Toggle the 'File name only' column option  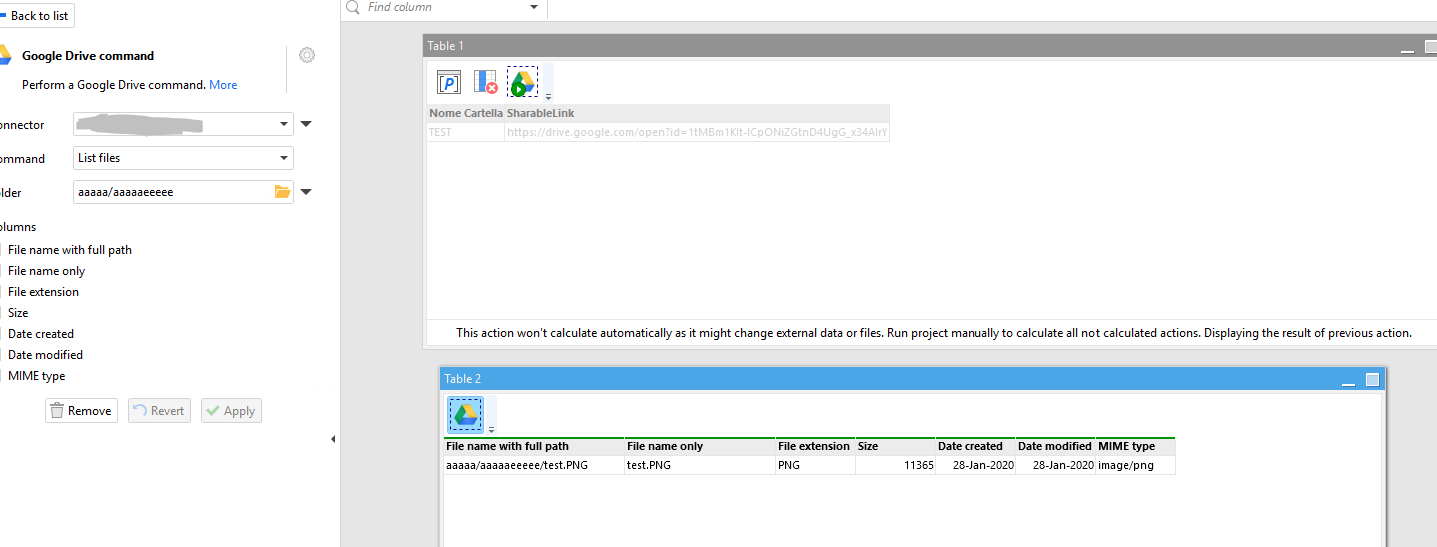pos(46,271)
